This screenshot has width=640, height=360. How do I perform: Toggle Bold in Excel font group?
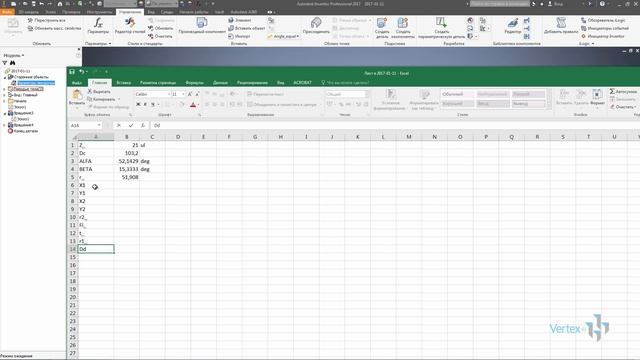(x=138, y=104)
